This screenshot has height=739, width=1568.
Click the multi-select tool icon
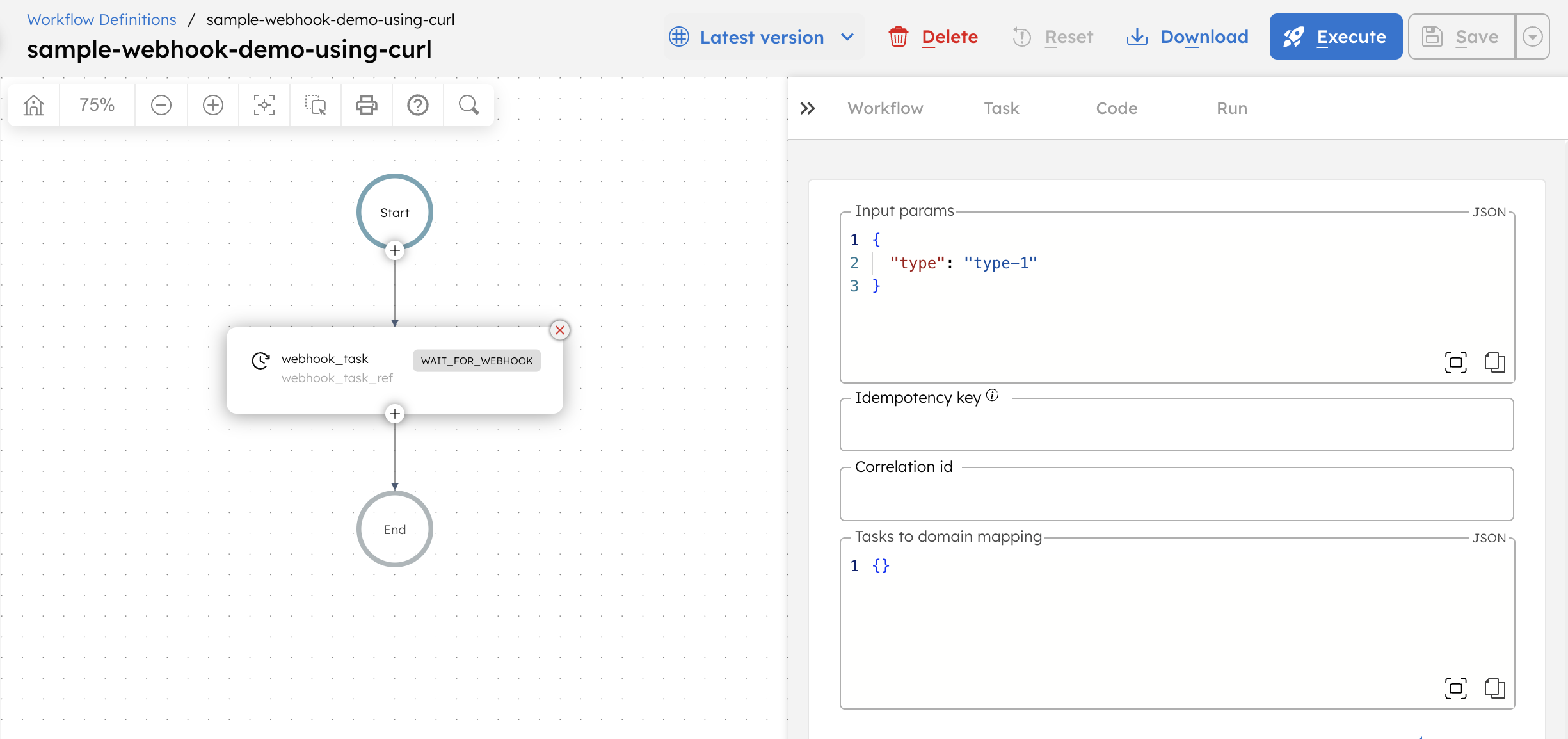pyautogui.click(x=316, y=105)
